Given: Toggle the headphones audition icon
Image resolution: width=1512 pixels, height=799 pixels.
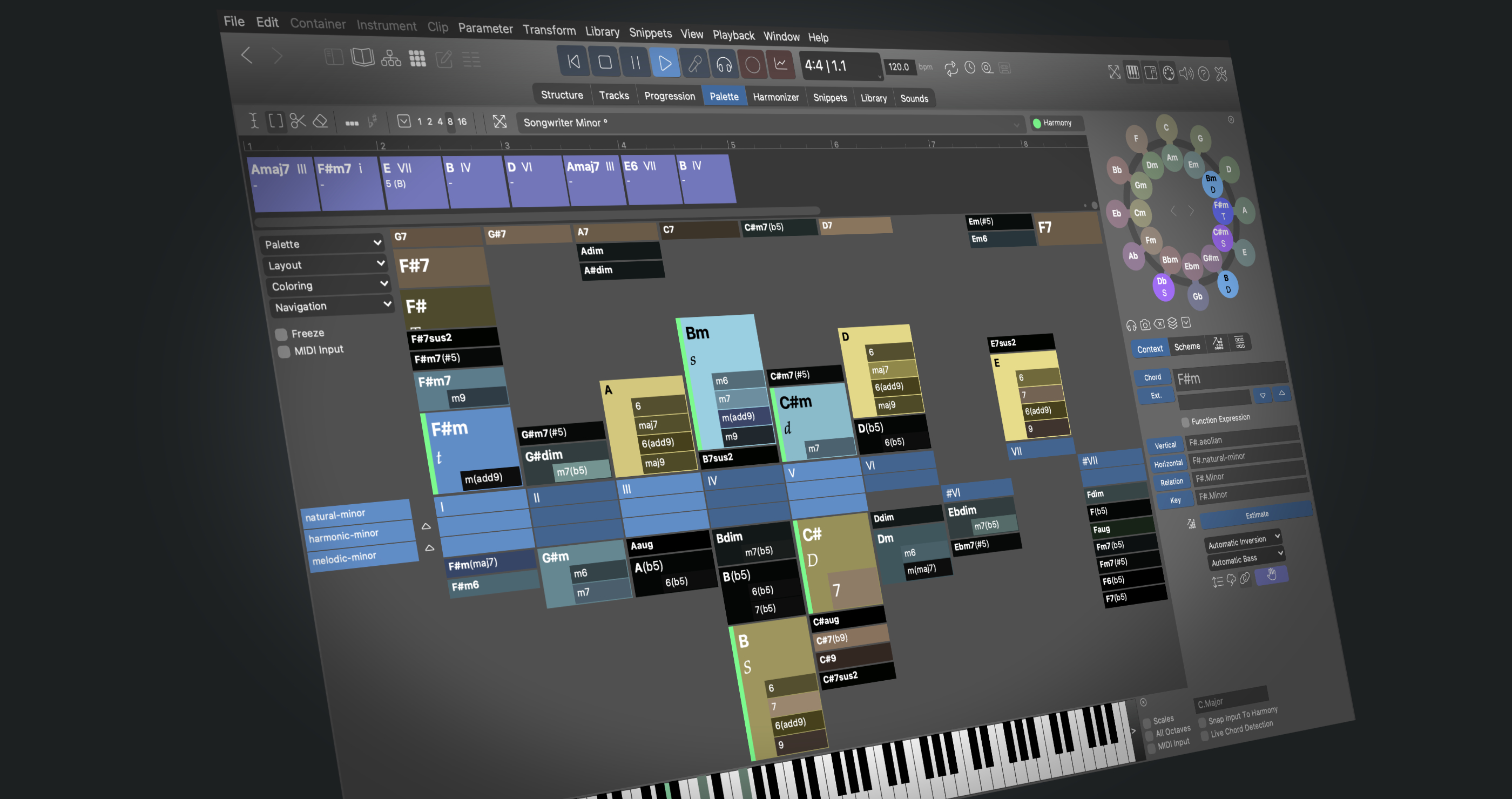Looking at the screenshot, I should point(724,64).
